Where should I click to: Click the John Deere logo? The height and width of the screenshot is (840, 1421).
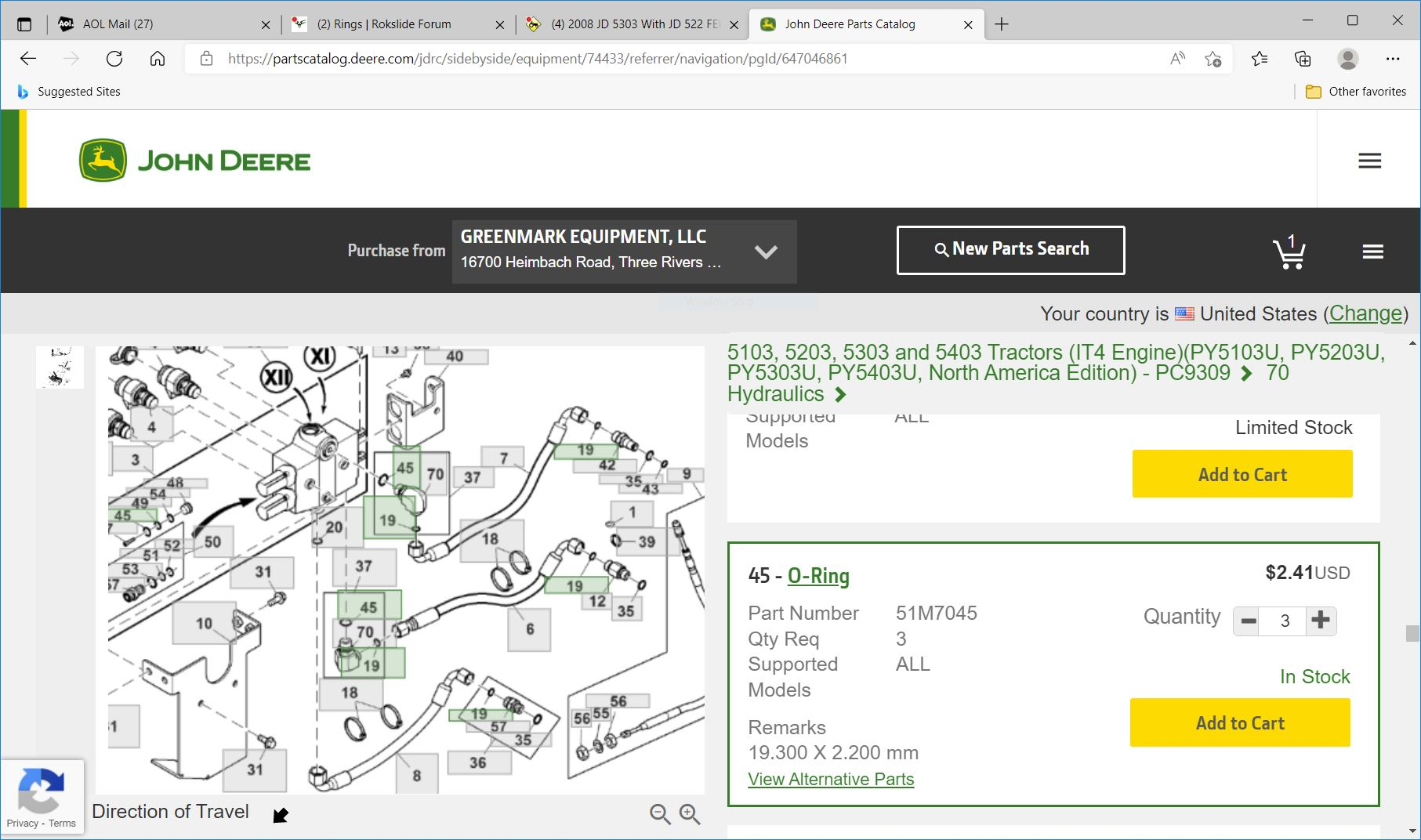[195, 161]
